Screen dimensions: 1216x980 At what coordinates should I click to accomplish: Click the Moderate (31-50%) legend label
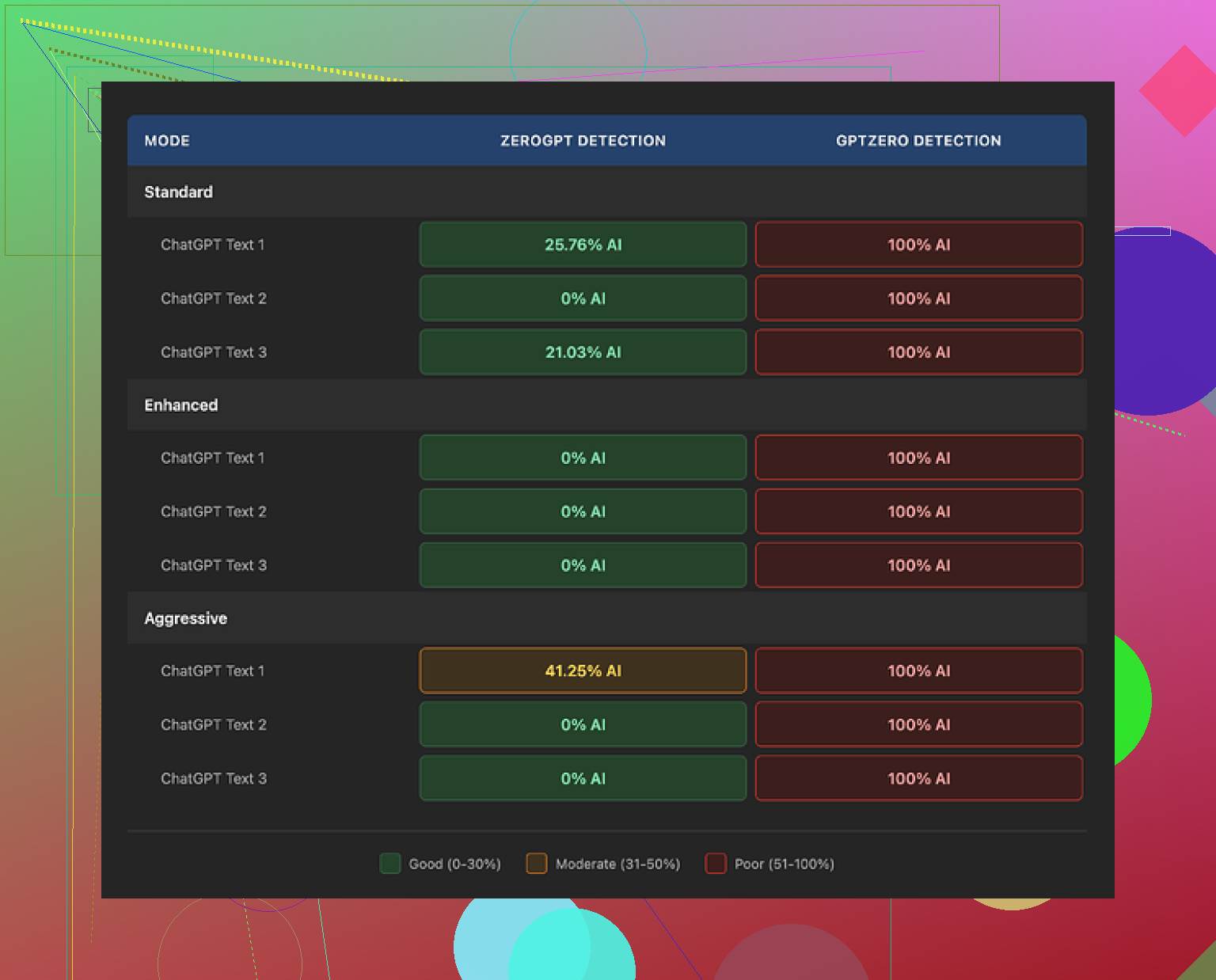(x=617, y=864)
